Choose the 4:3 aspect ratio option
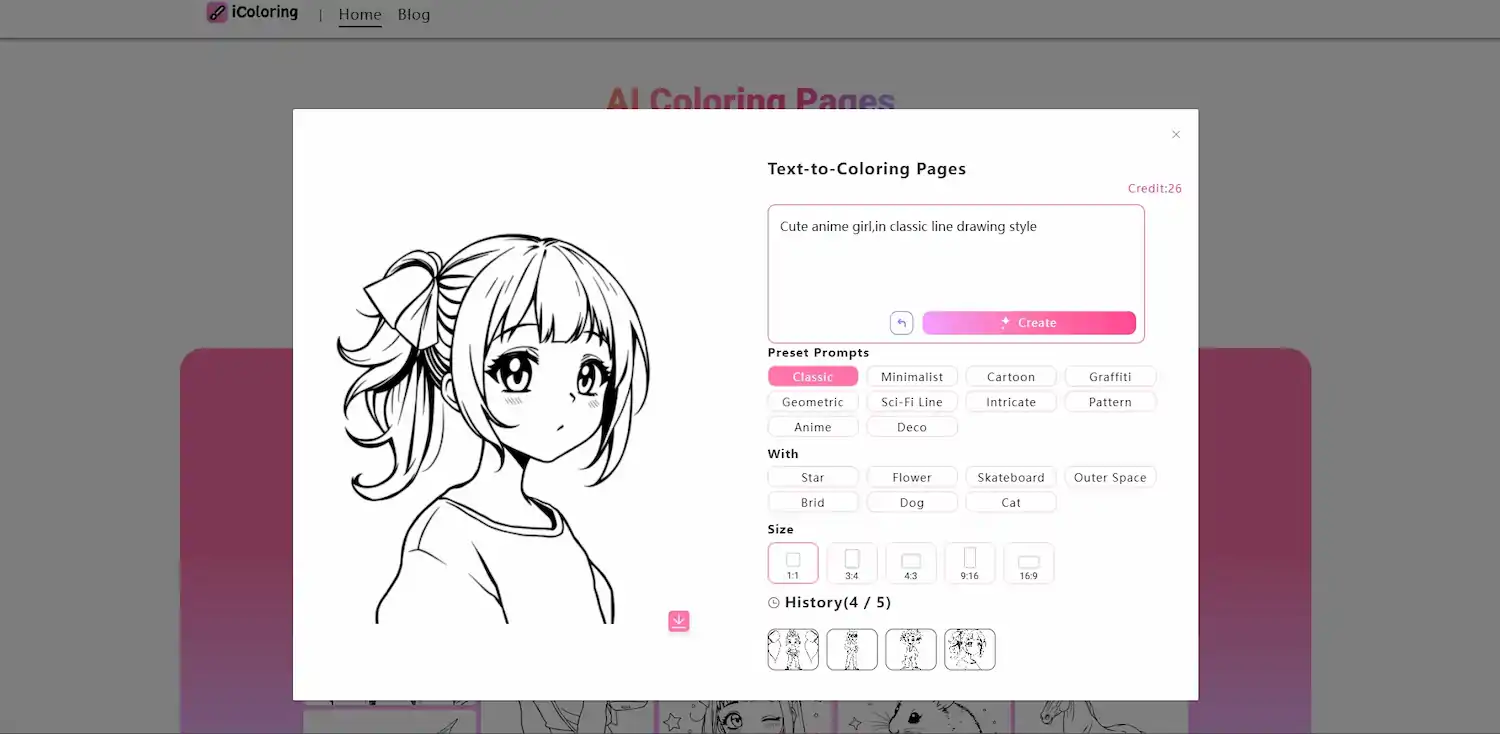The height and width of the screenshot is (734, 1500). 911,563
